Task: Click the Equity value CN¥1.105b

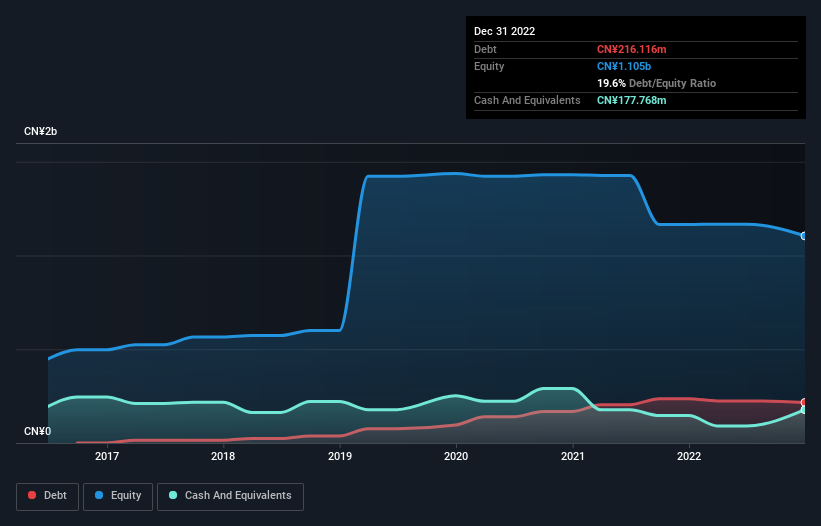Action: [624, 66]
